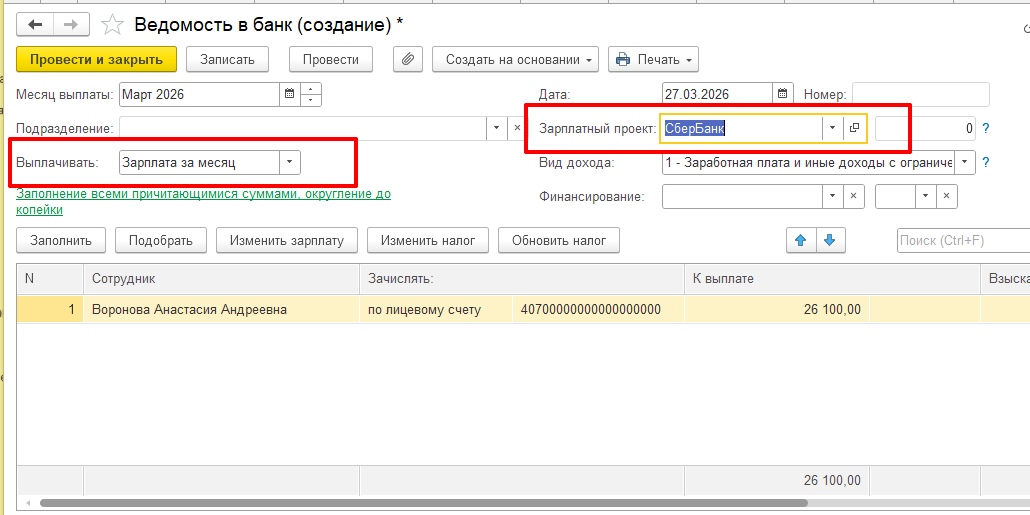Viewport: 1030px width, 515px height.
Task: Add document to favorites with star icon
Action: click(113, 24)
